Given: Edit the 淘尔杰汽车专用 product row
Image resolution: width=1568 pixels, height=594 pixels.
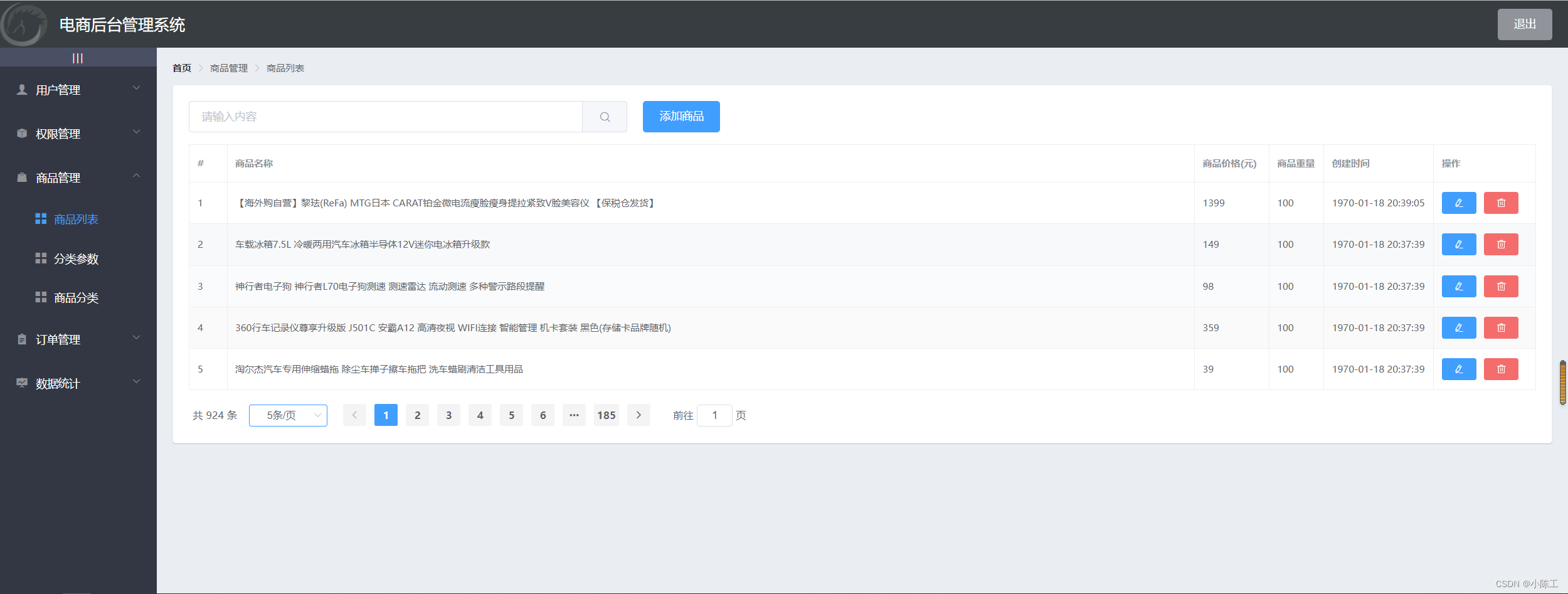Looking at the screenshot, I should (x=1459, y=369).
